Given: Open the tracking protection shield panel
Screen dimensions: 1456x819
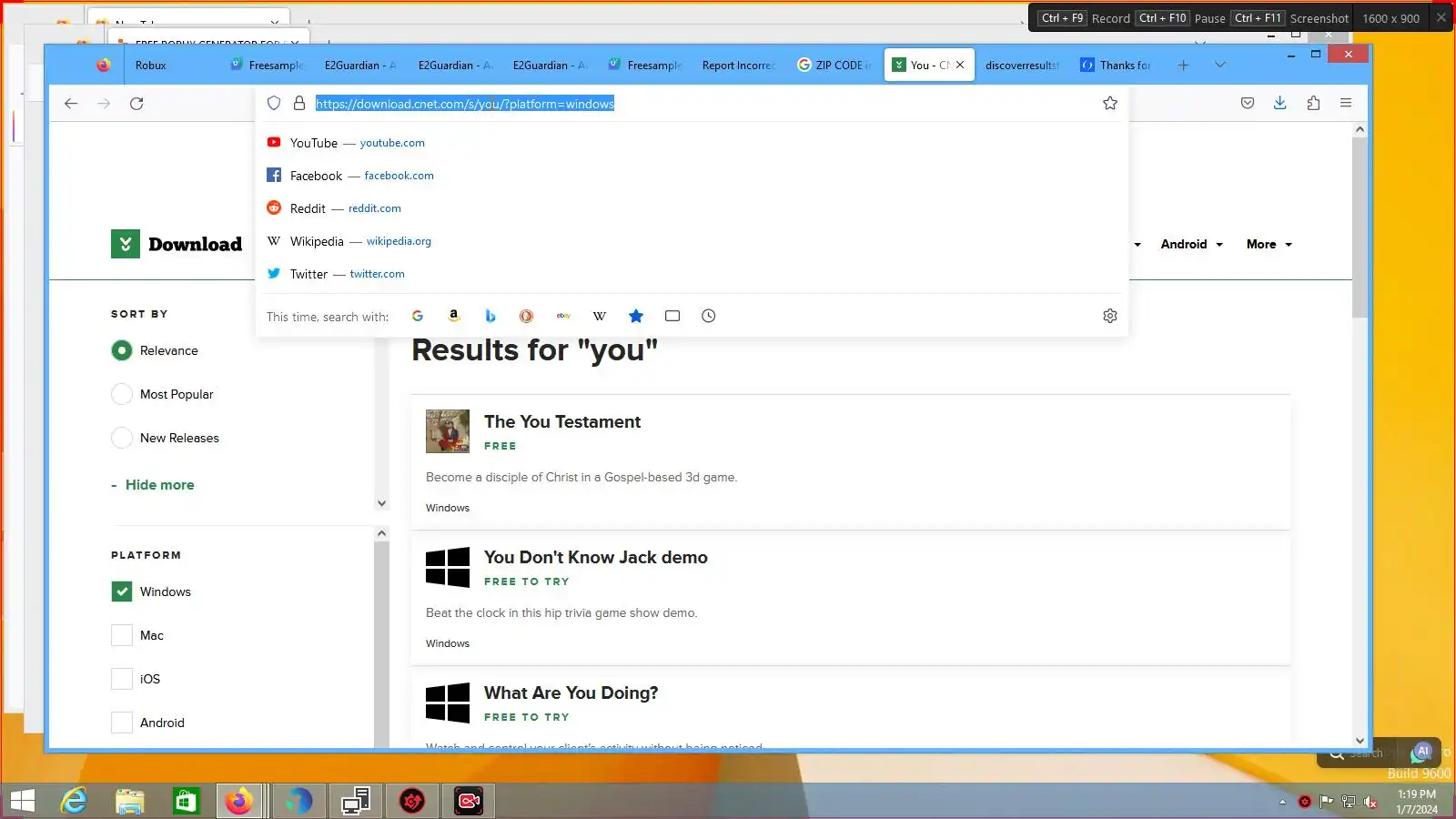Looking at the screenshot, I should [x=274, y=104].
